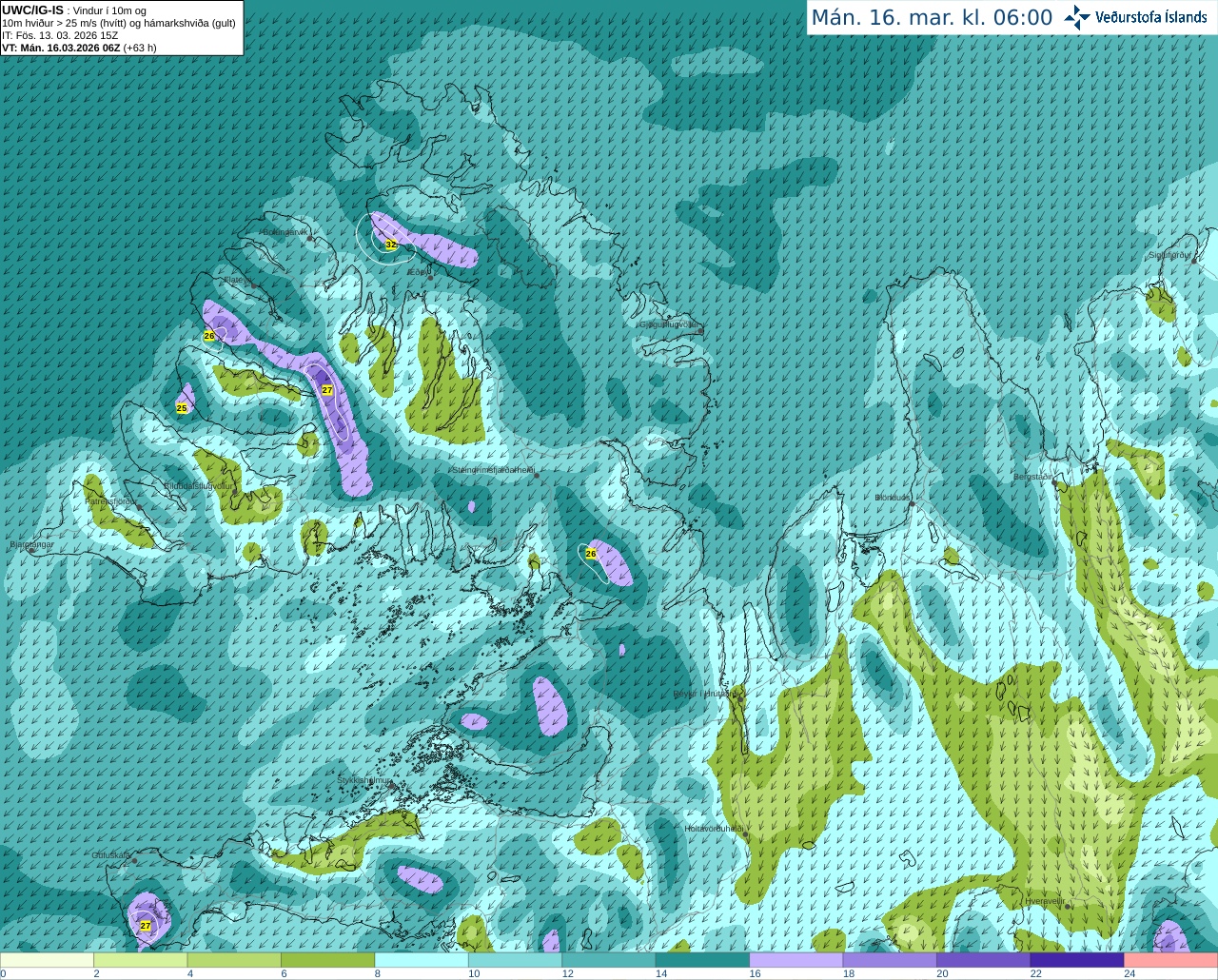The height and width of the screenshot is (980, 1218).
Task: Click the Veðurstofa Íslands name text
Action: coord(1151,17)
